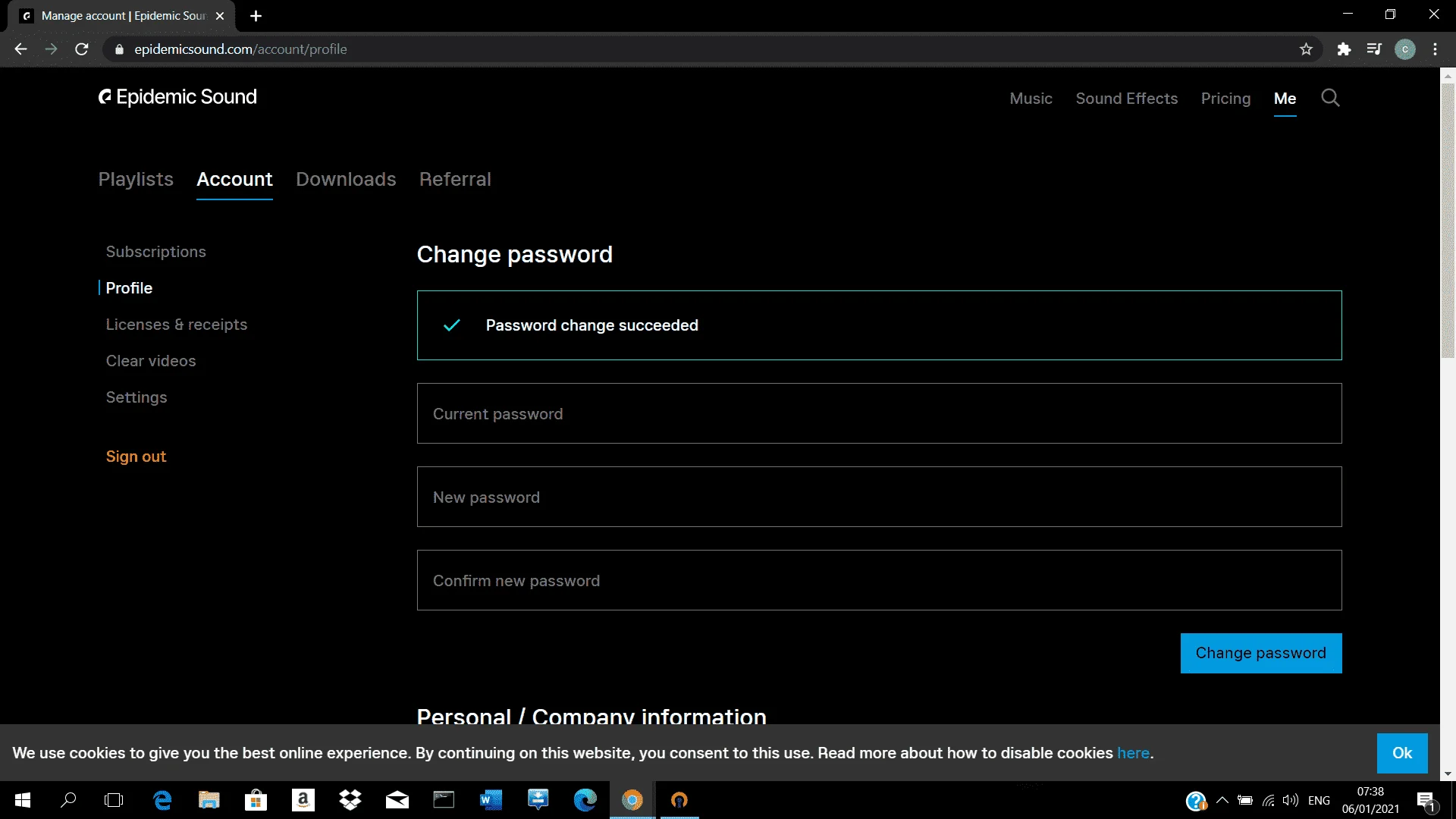Focus the Current password field

(x=879, y=413)
